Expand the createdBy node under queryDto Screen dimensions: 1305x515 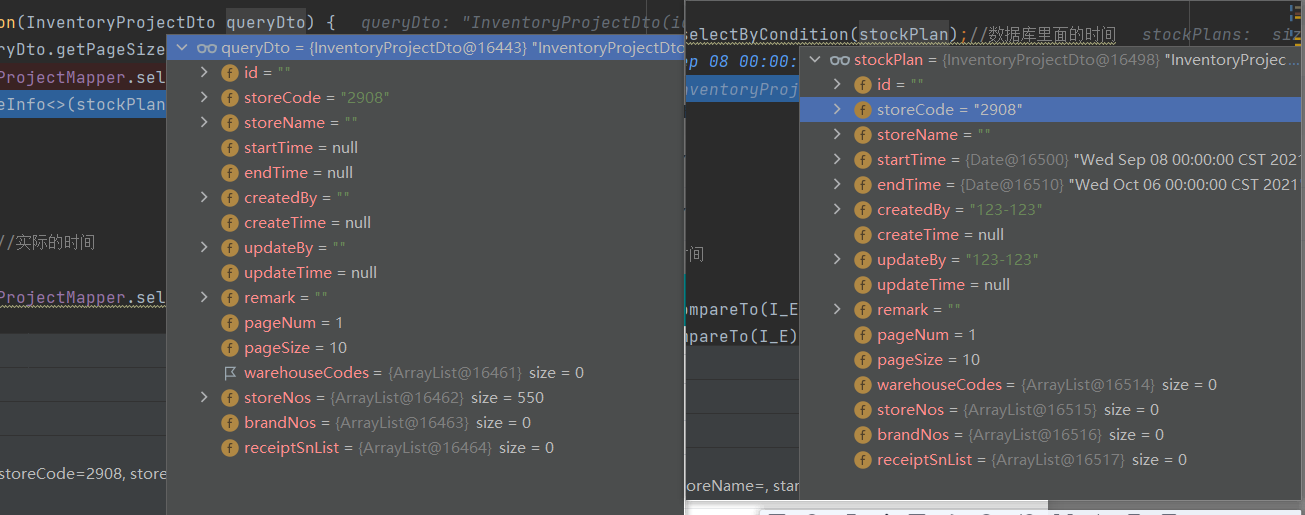point(205,198)
